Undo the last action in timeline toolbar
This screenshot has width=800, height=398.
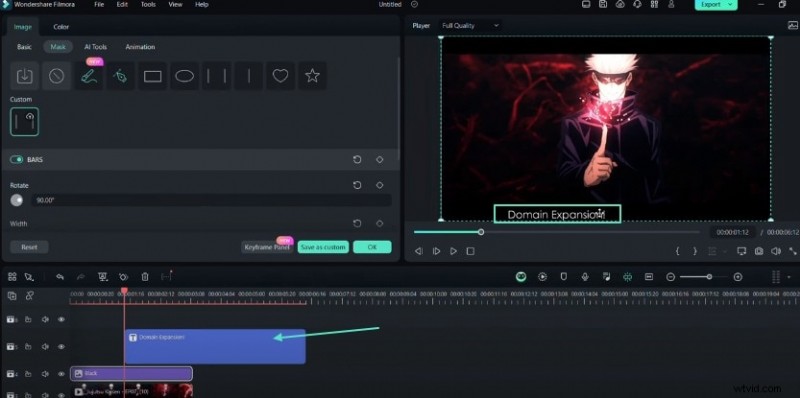pos(60,277)
